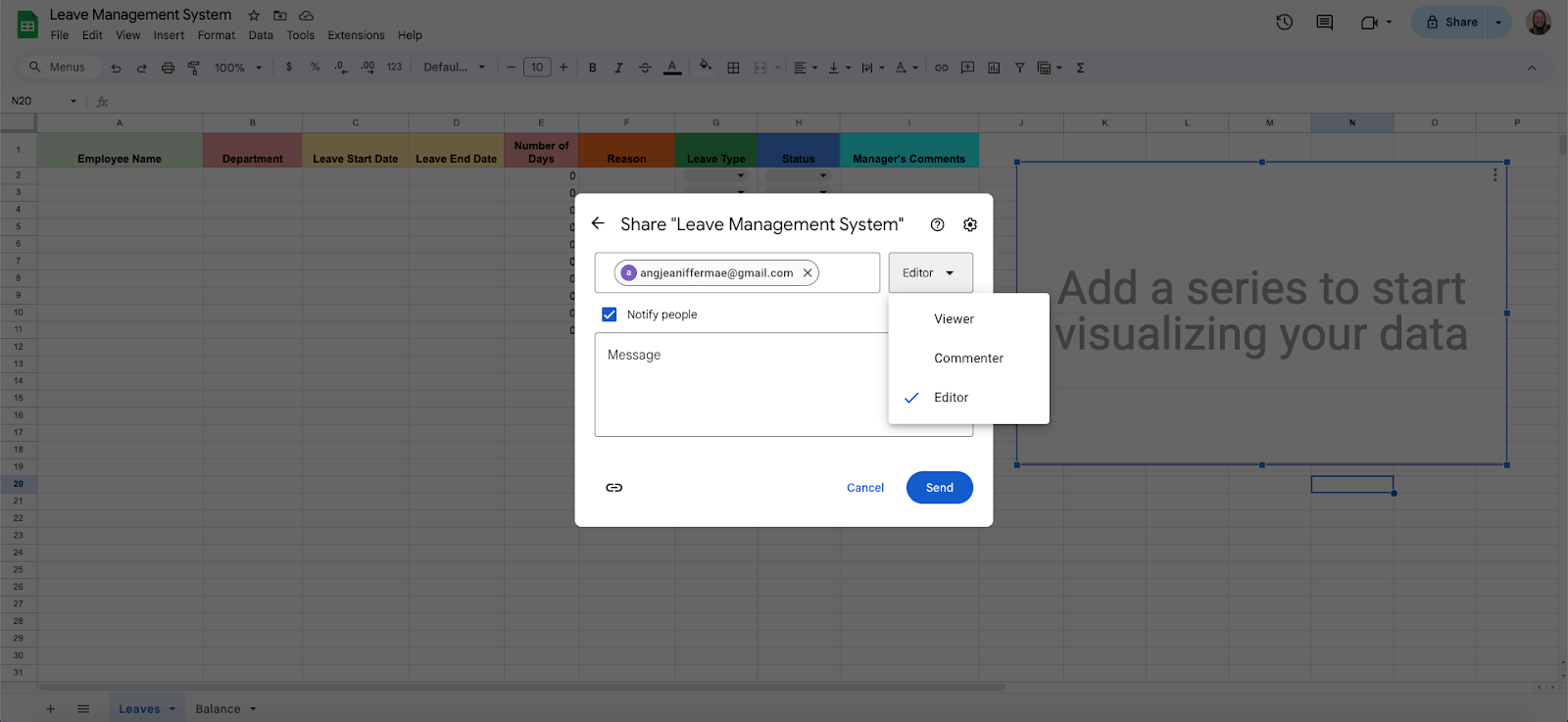Image resolution: width=1568 pixels, height=722 pixels.
Task: Send the share invitation
Action: pyautogui.click(x=940, y=488)
